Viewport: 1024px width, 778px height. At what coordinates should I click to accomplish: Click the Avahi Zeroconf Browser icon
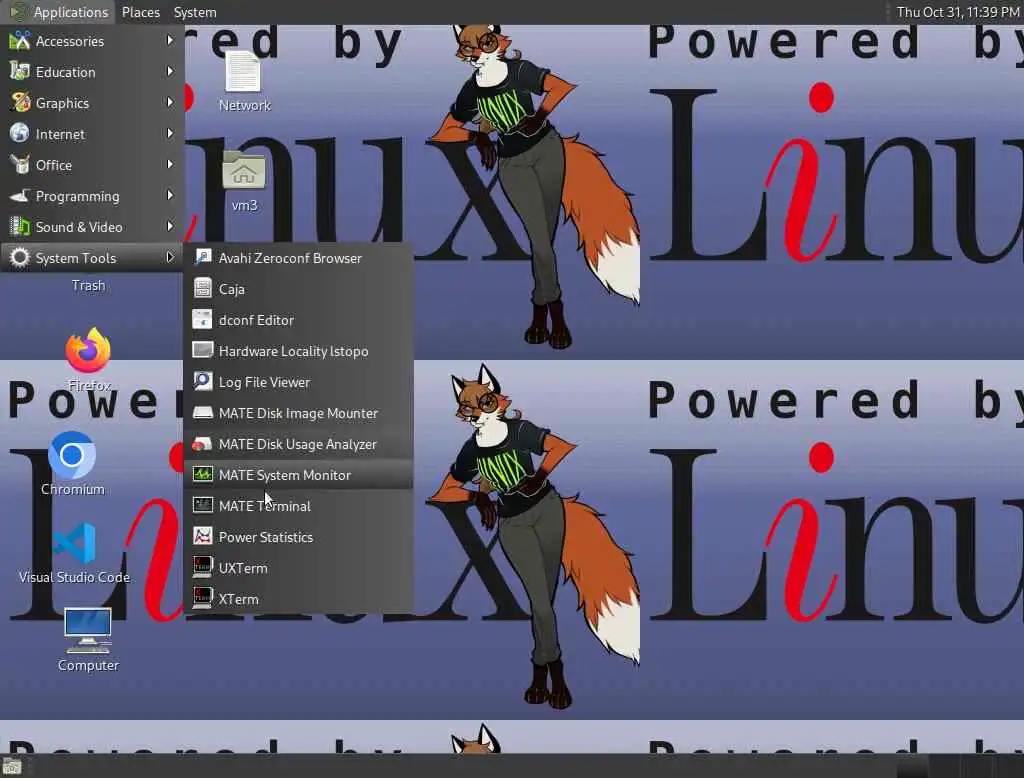point(202,257)
